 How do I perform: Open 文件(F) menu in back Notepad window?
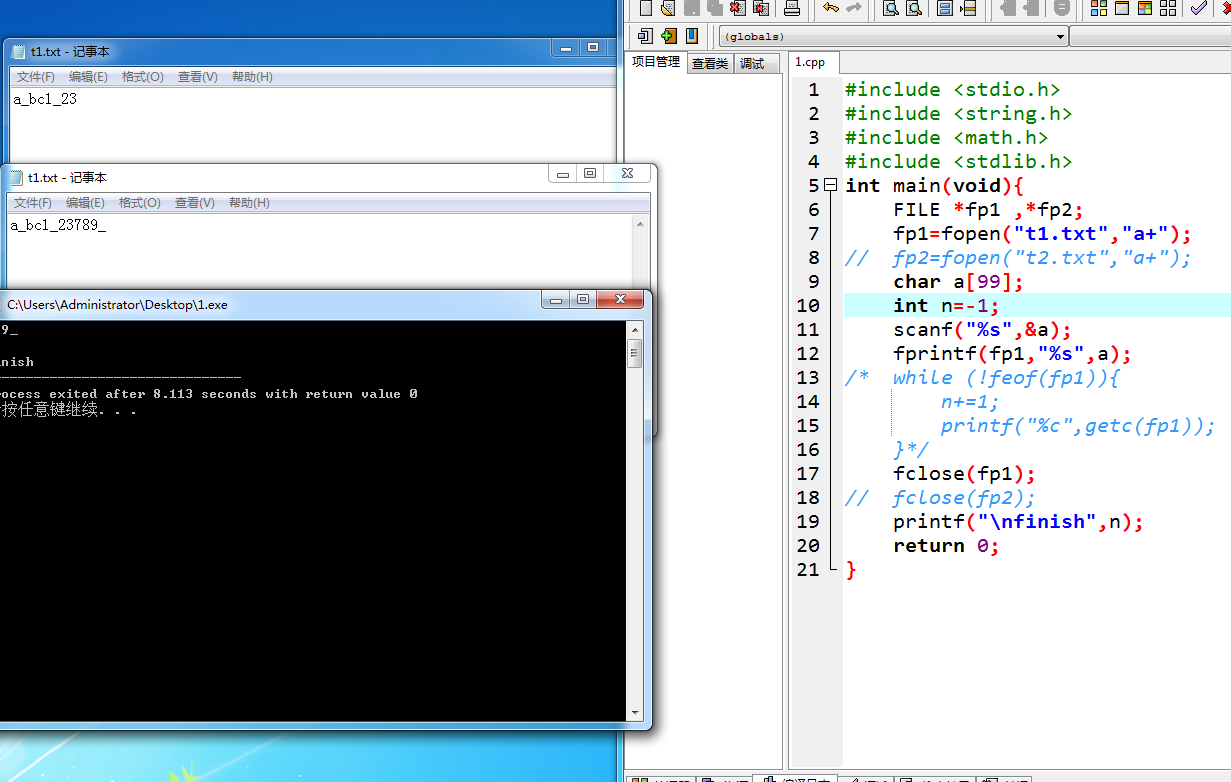click(36, 77)
